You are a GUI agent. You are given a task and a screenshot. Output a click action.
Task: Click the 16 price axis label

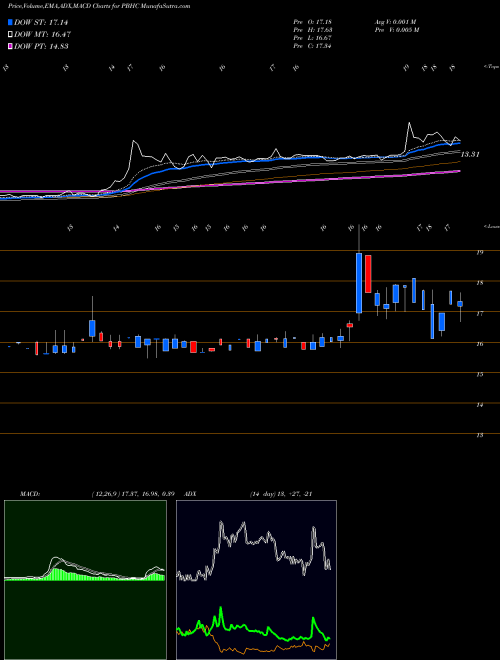[479, 344]
